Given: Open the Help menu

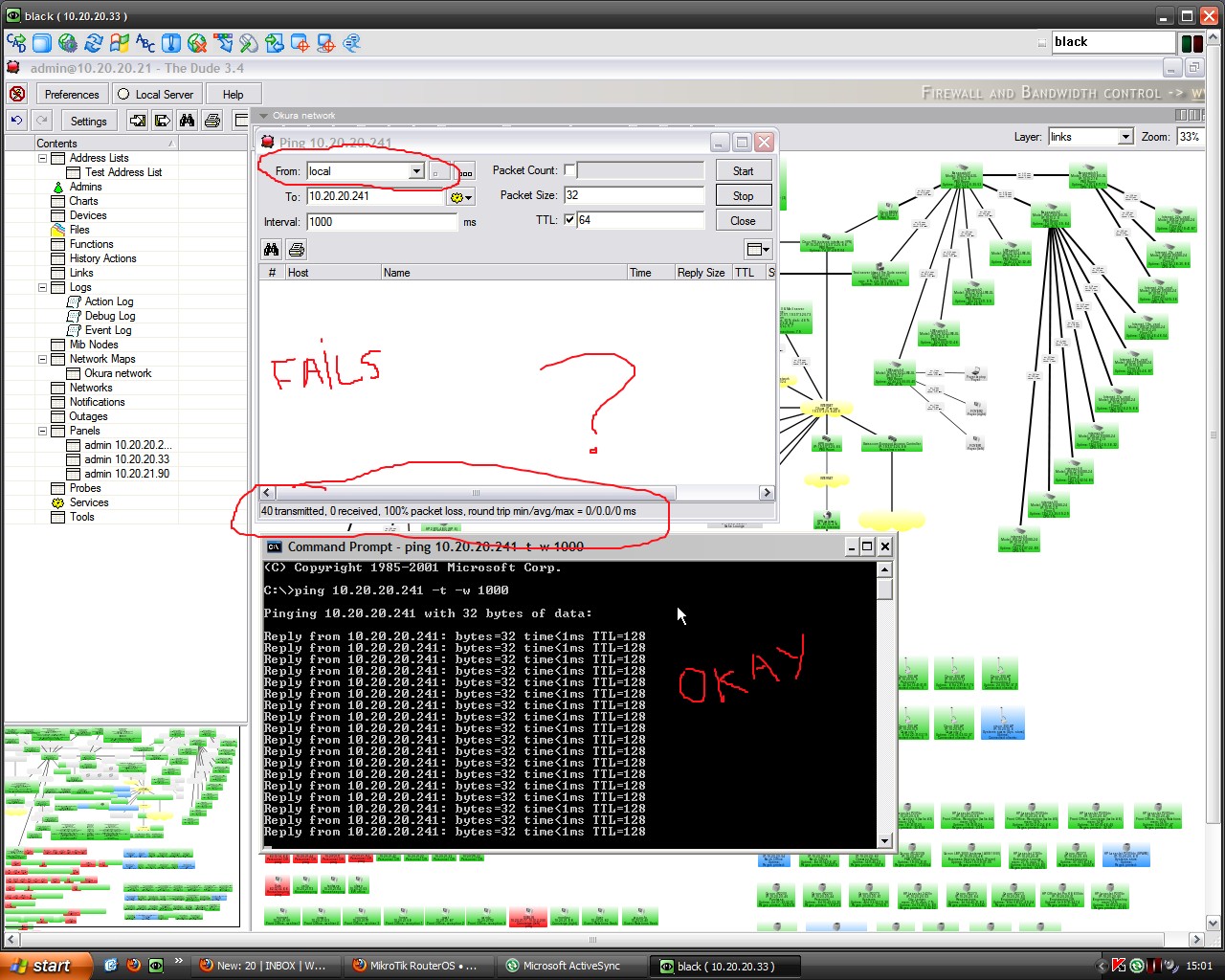Looking at the screenshot, I should pyautogui.click(x=233, y=94).
